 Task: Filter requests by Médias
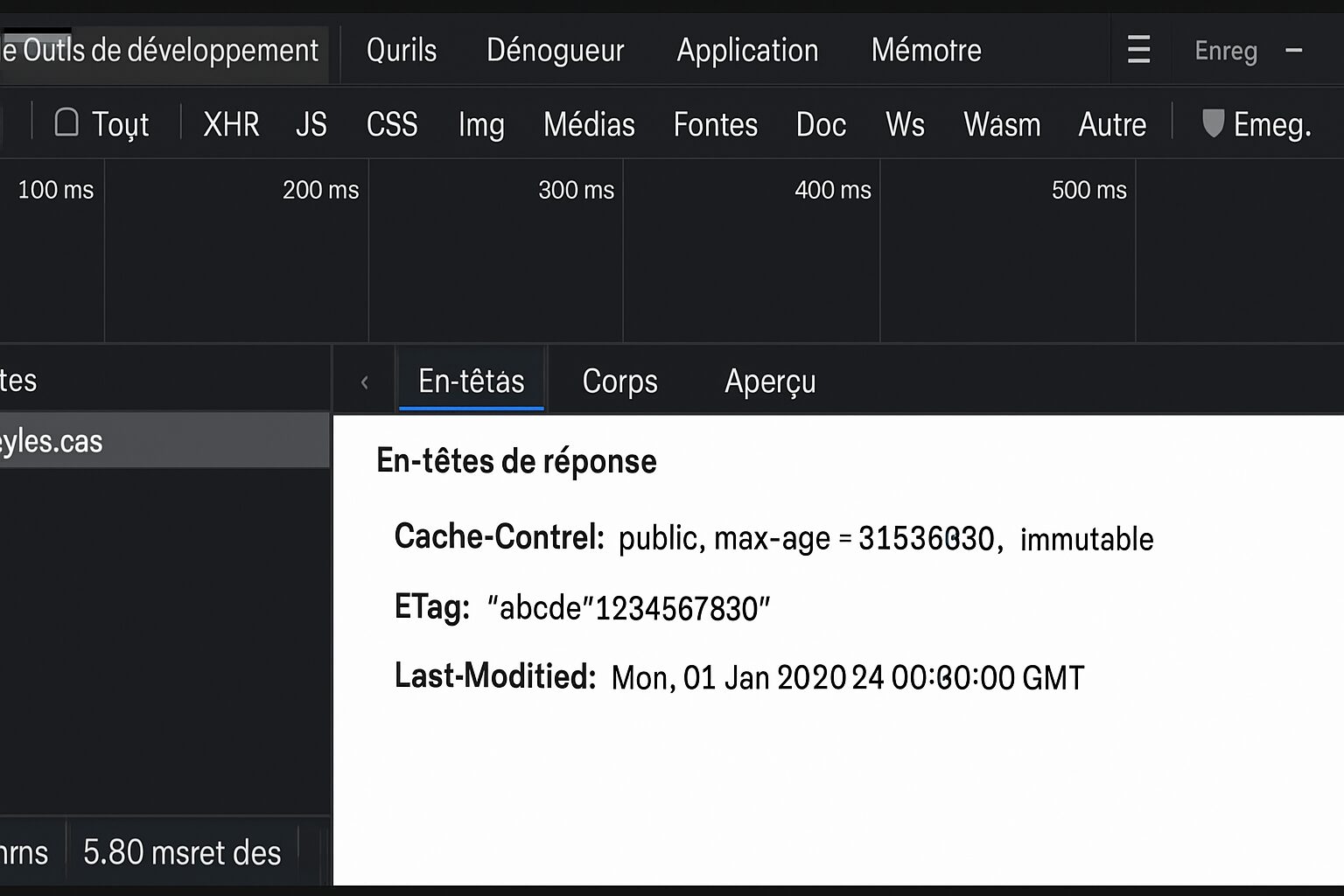tap(589, 124)
